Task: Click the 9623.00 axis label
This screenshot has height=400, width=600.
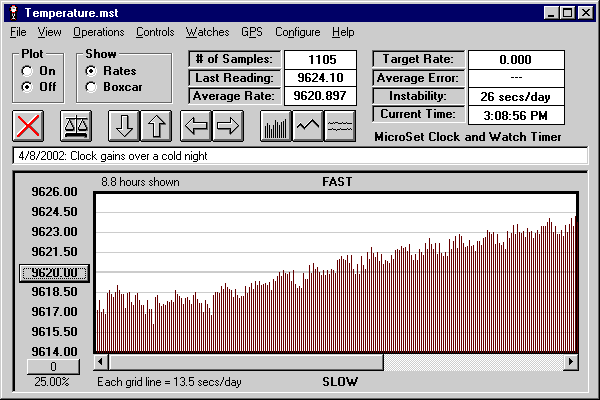Action: tap(54, 232)
